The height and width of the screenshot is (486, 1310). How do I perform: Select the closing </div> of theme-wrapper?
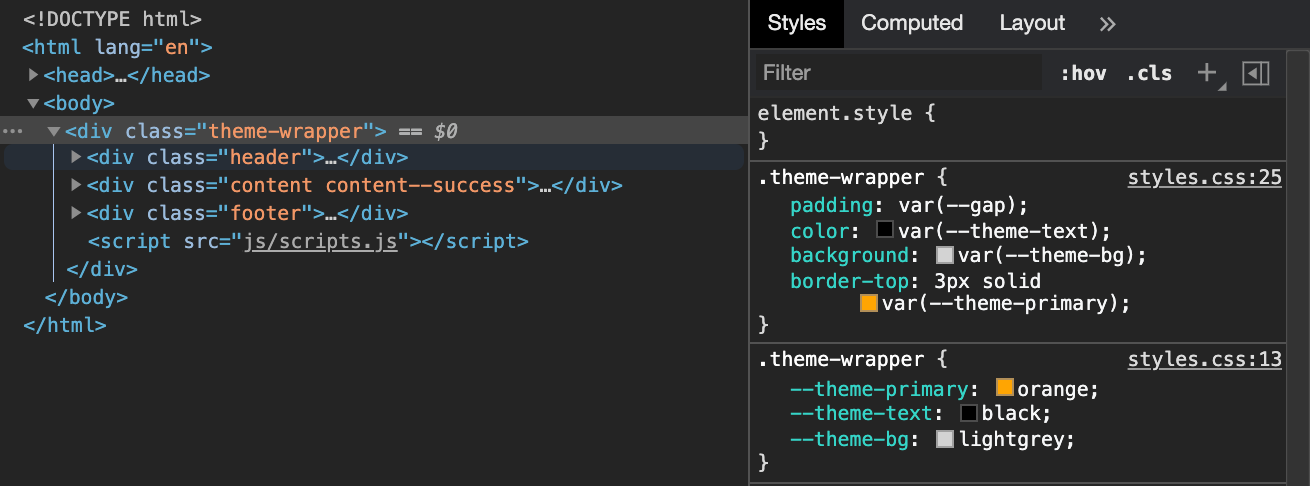point(101,269)
